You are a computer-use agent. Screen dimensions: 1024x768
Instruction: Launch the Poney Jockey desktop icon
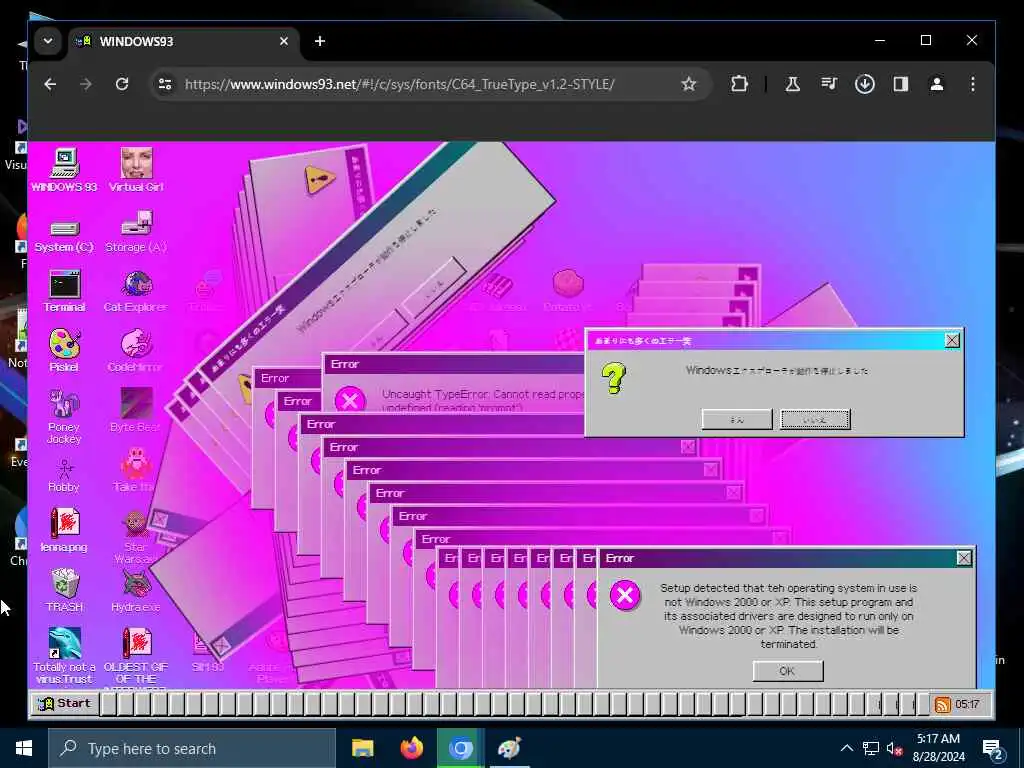64,416
